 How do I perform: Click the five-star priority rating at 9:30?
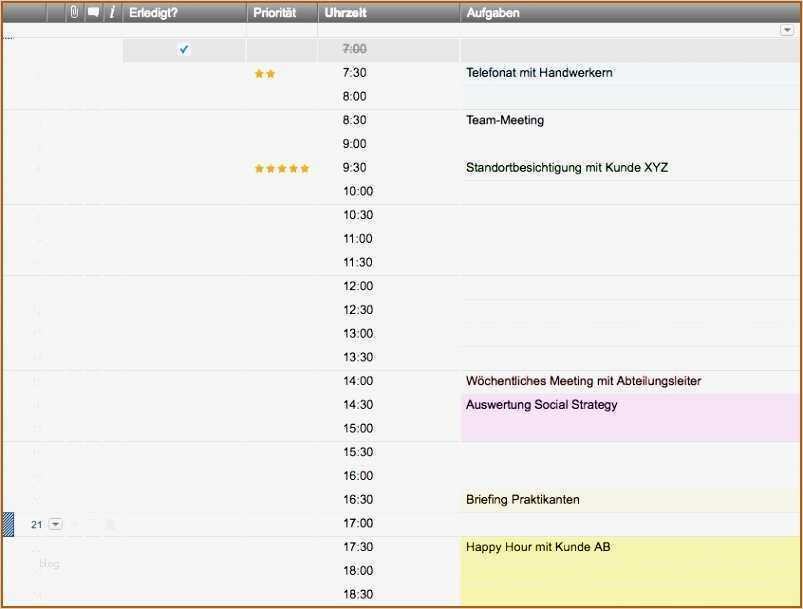(x=282, y=169)
